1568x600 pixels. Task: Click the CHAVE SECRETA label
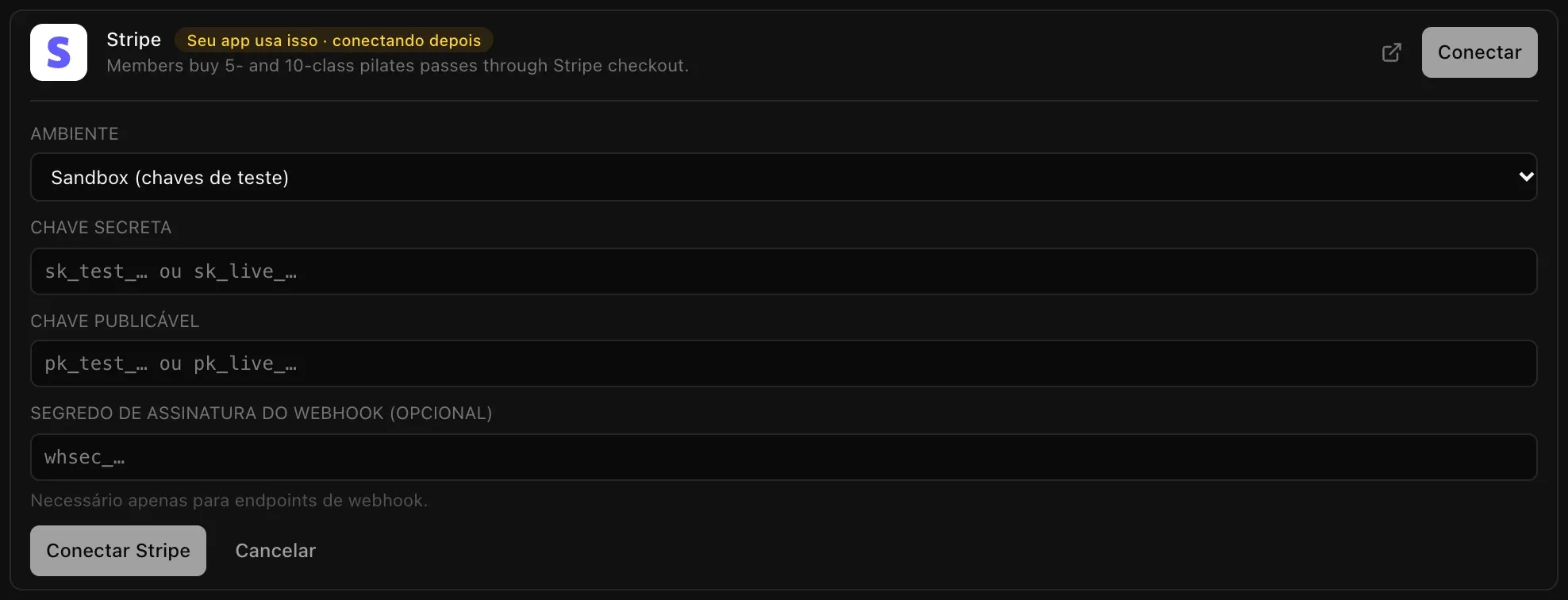pos(101,228)
